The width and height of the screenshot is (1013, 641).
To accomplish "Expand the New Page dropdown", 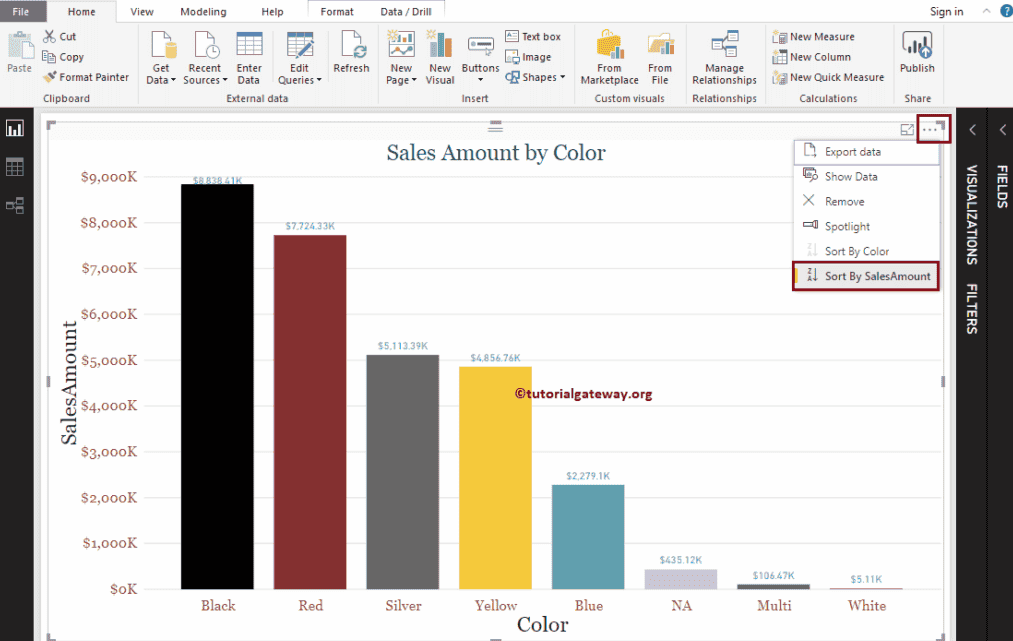I will 400,57.
